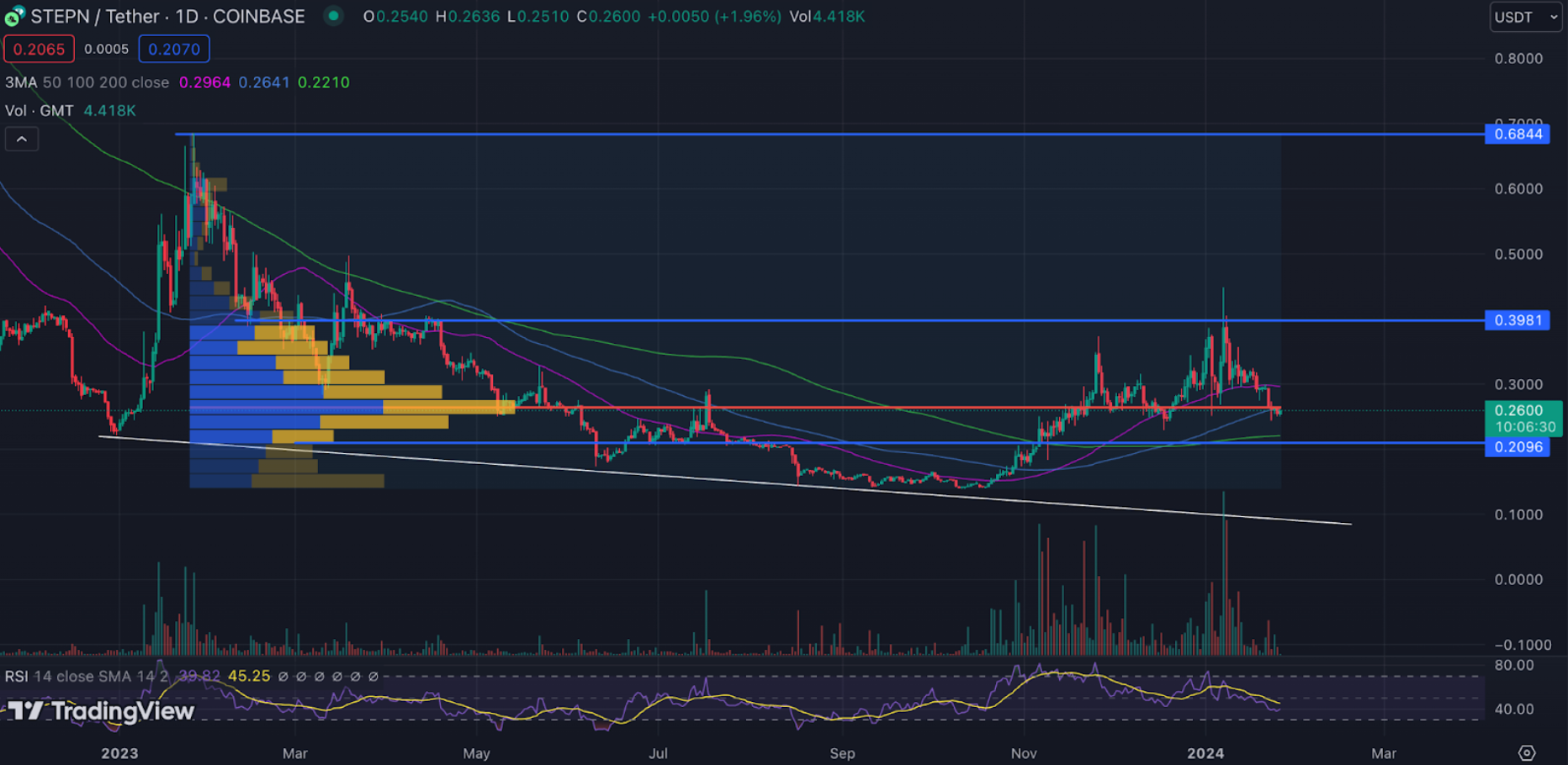Click the red 0.2065 sell button

(39, 49)
